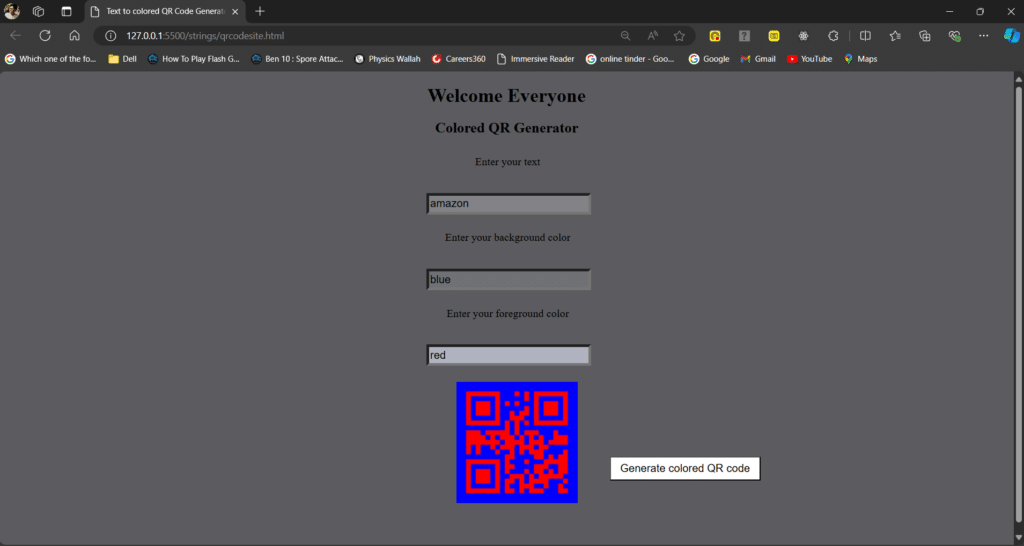This screenshot has height=546, width=1024.
Task: Toggle split screen view
Action: [866, 35]
